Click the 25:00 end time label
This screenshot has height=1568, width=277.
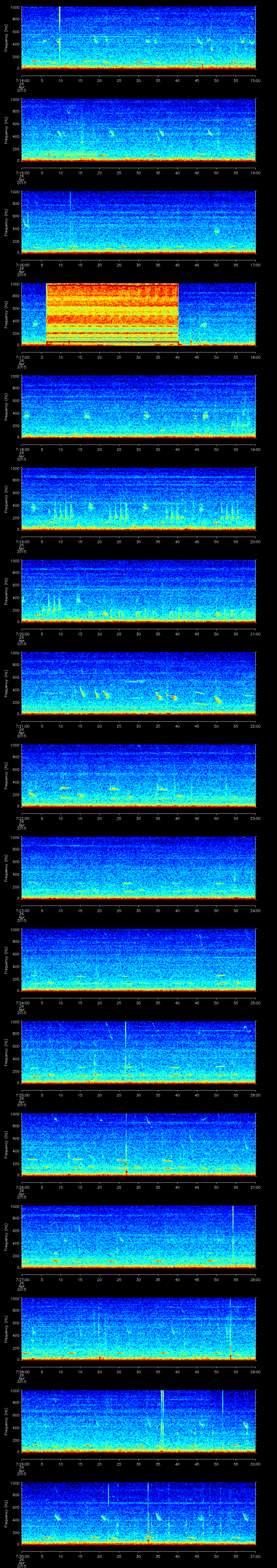[255, 1003]
